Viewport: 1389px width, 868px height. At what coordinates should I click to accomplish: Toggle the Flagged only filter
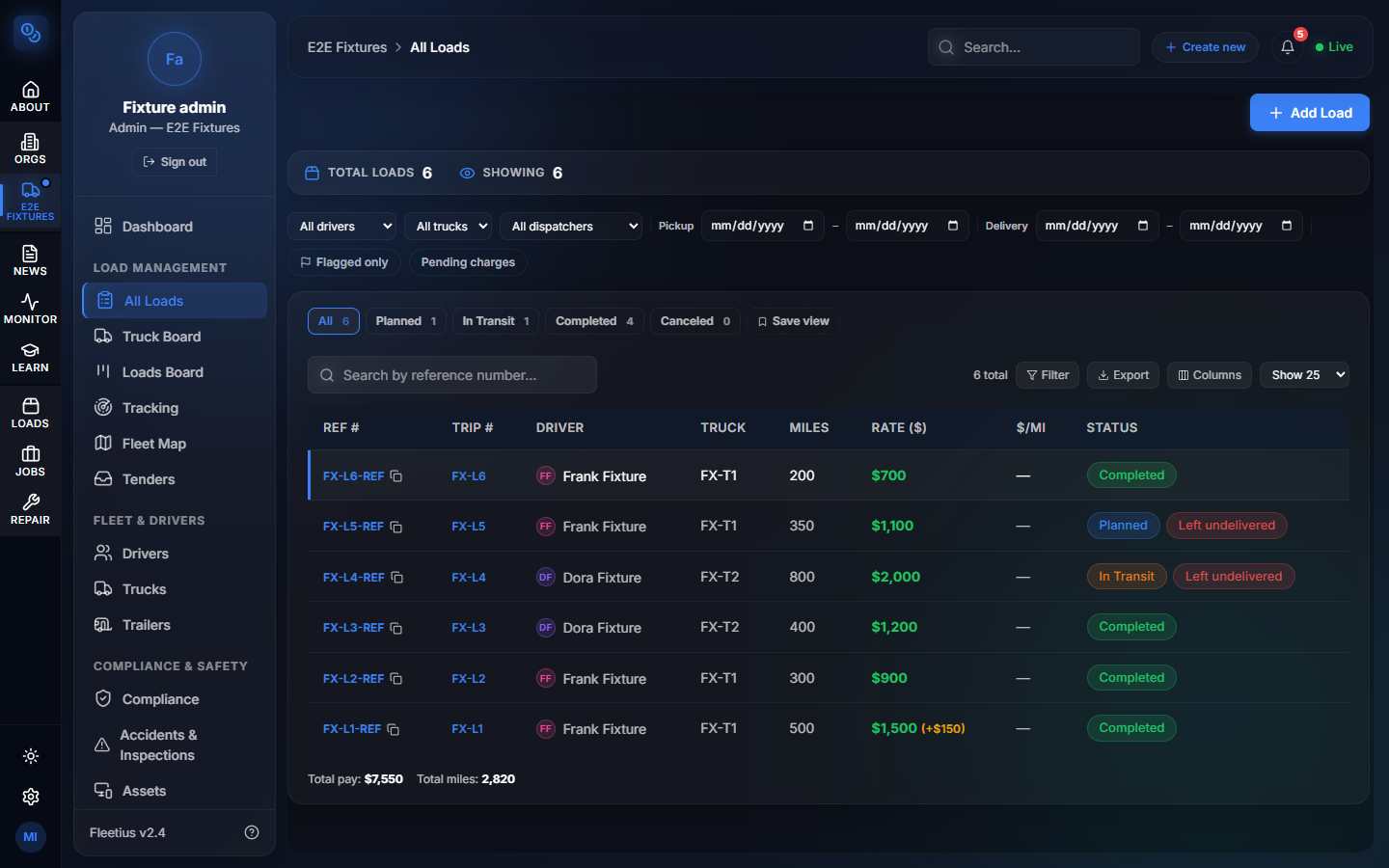pyautogui.click(x=344, y=262)
